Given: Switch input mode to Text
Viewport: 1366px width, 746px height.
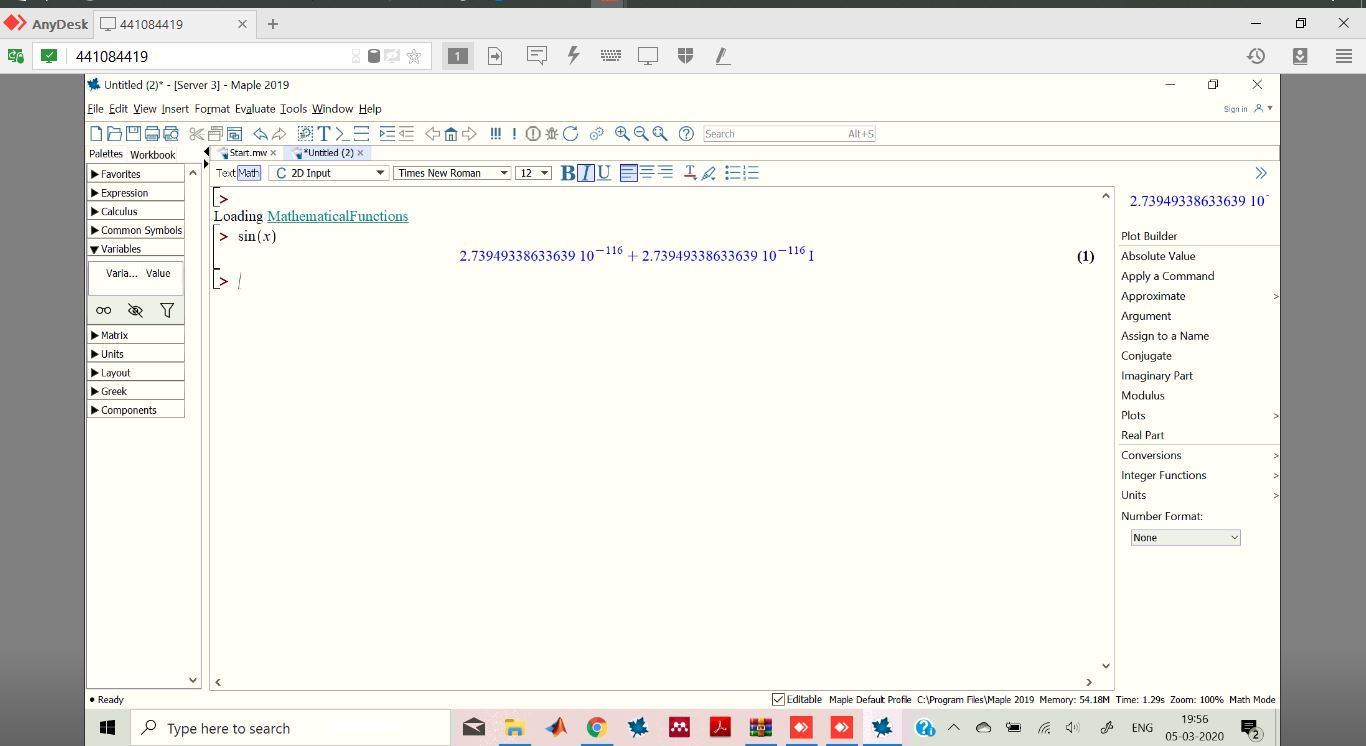Looking at the screenshot, I should (x=225, y=173).
